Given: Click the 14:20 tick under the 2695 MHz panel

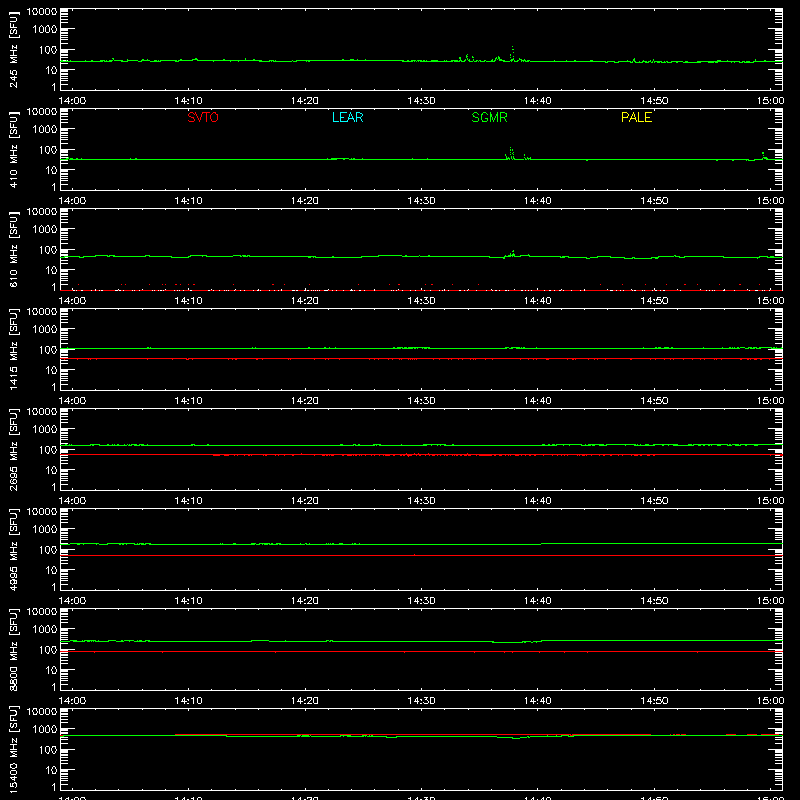Looking at the screenshot, I should (x=305, y=501).
